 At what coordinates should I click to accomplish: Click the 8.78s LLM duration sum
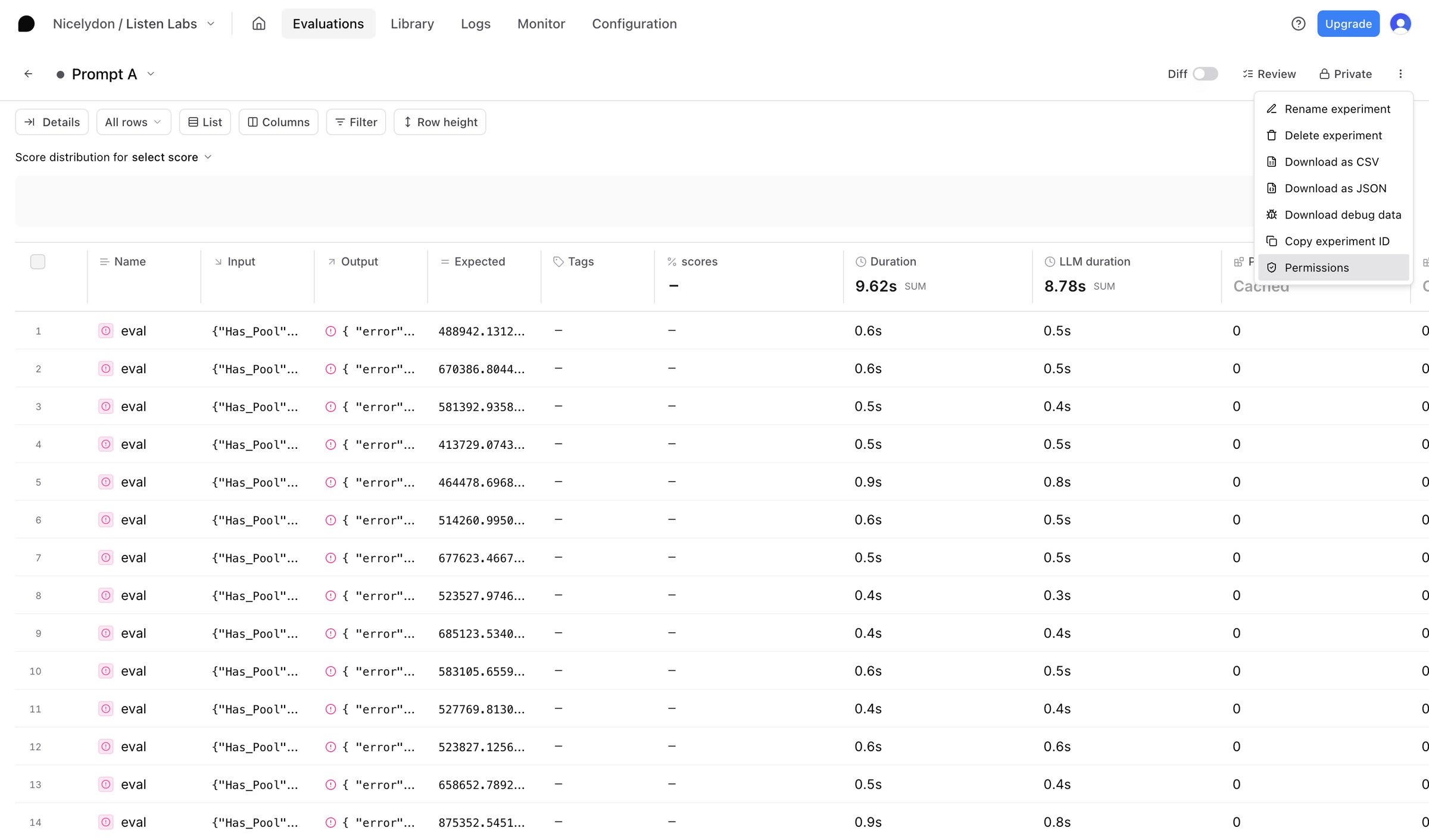coord(1065,286)
